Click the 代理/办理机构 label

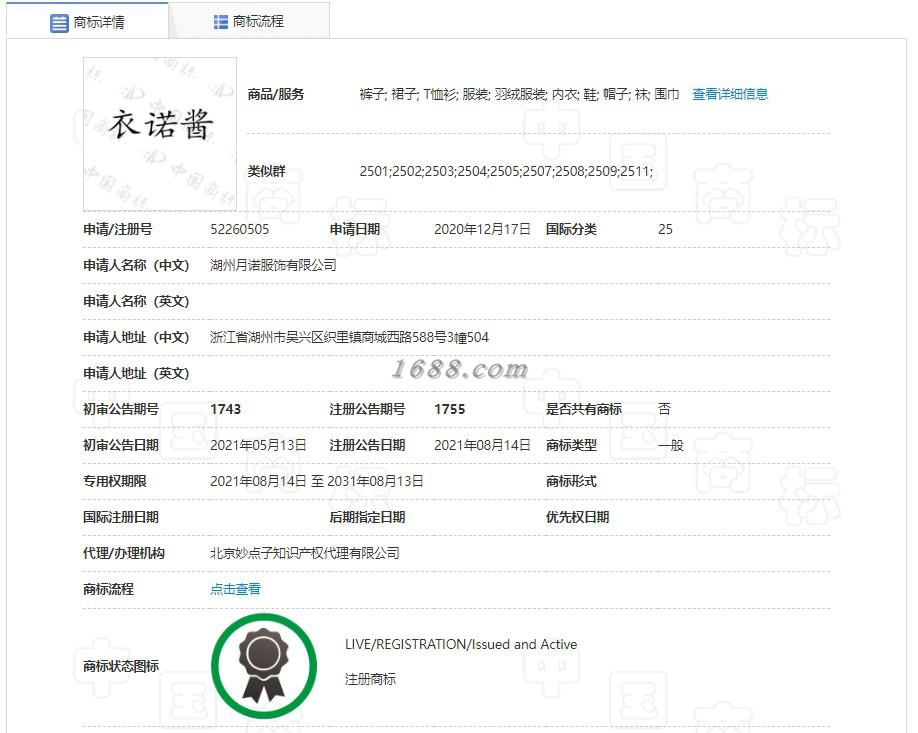[x=124, y=553]
